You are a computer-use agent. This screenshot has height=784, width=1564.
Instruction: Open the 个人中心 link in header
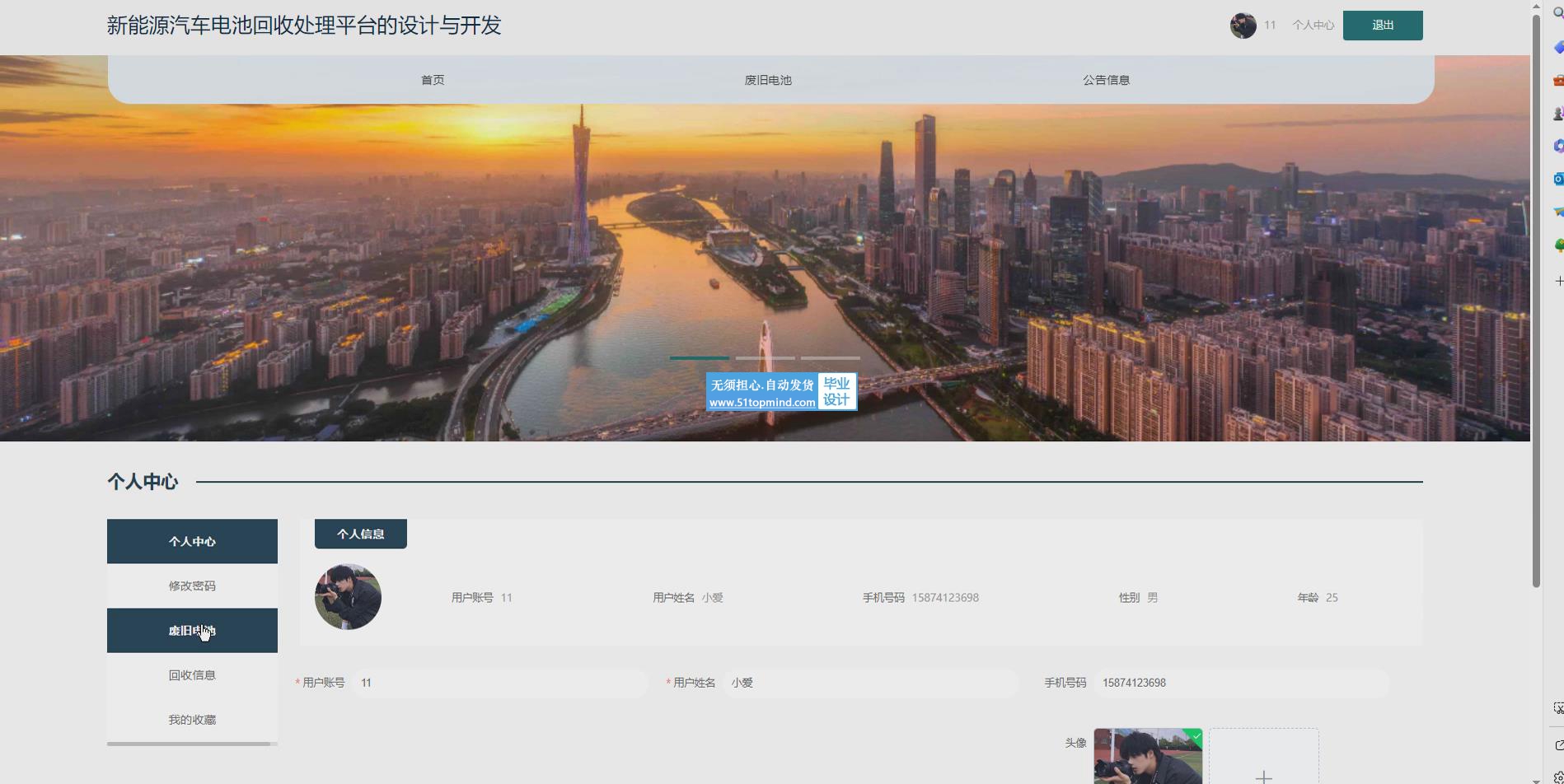[1313, 26]
